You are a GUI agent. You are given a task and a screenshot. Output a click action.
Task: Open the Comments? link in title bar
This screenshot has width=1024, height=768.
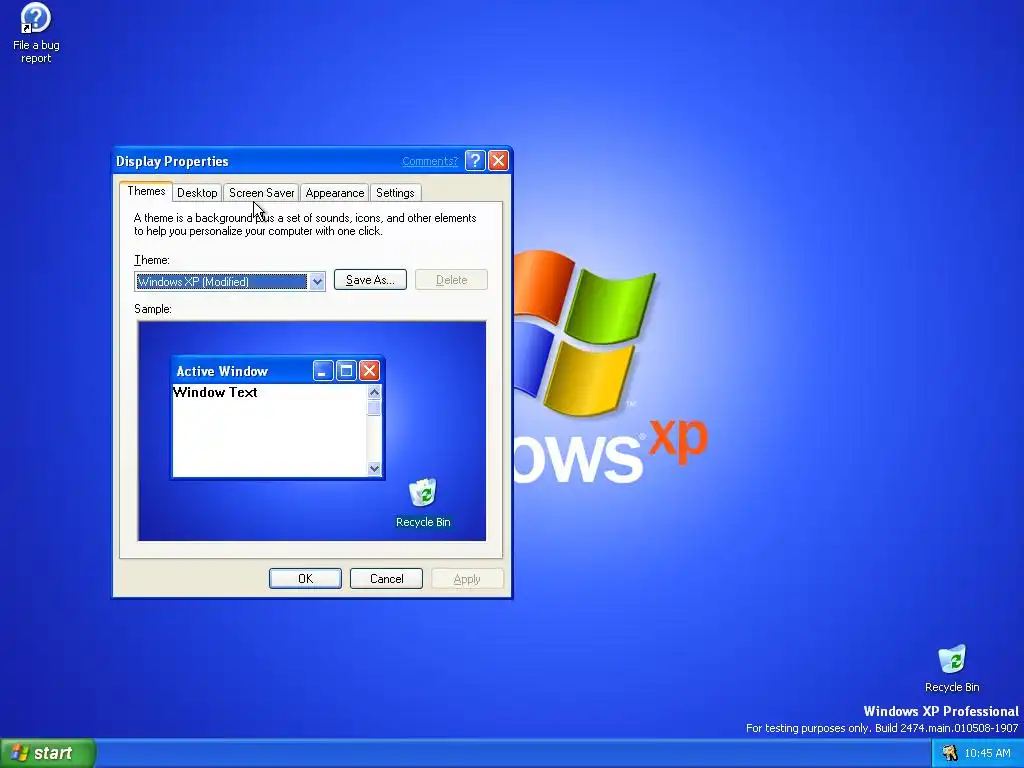[x=430, y=161]
